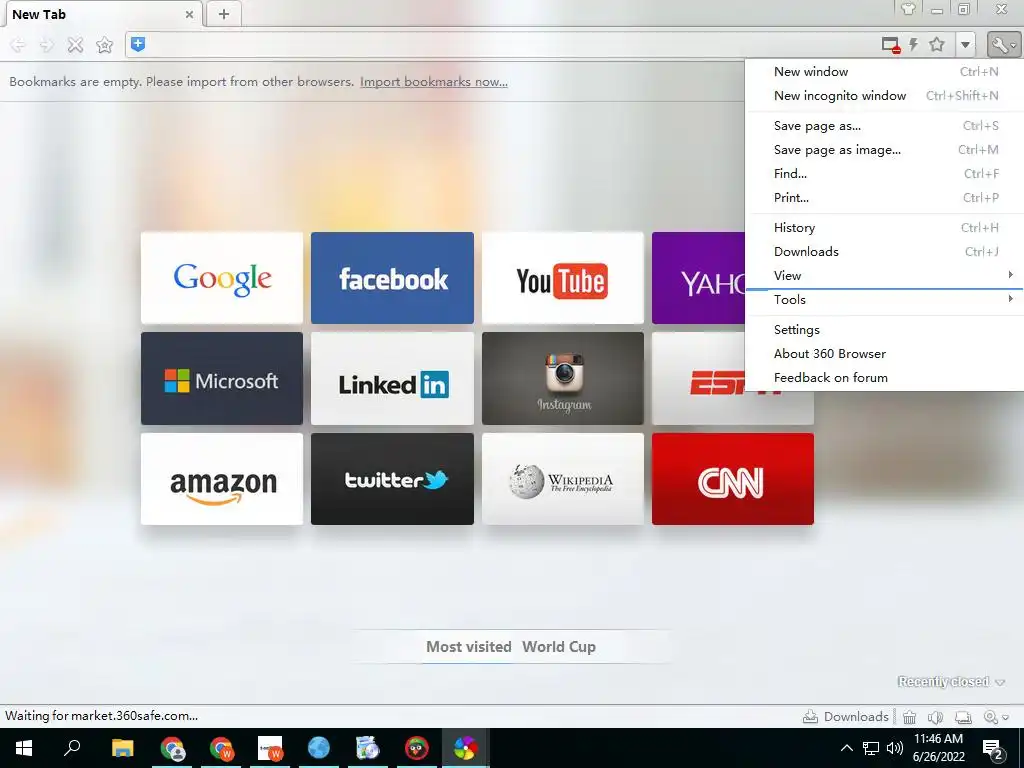The image size is (1024, 768).
Task: Open Windows taskbar search
Action: [x=72, y=748]
